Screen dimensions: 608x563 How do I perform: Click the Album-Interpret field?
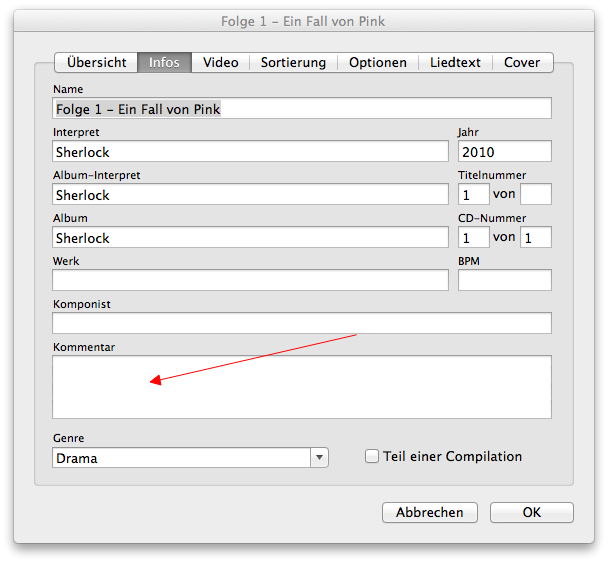pyautogui.click(x=250, y=195)
